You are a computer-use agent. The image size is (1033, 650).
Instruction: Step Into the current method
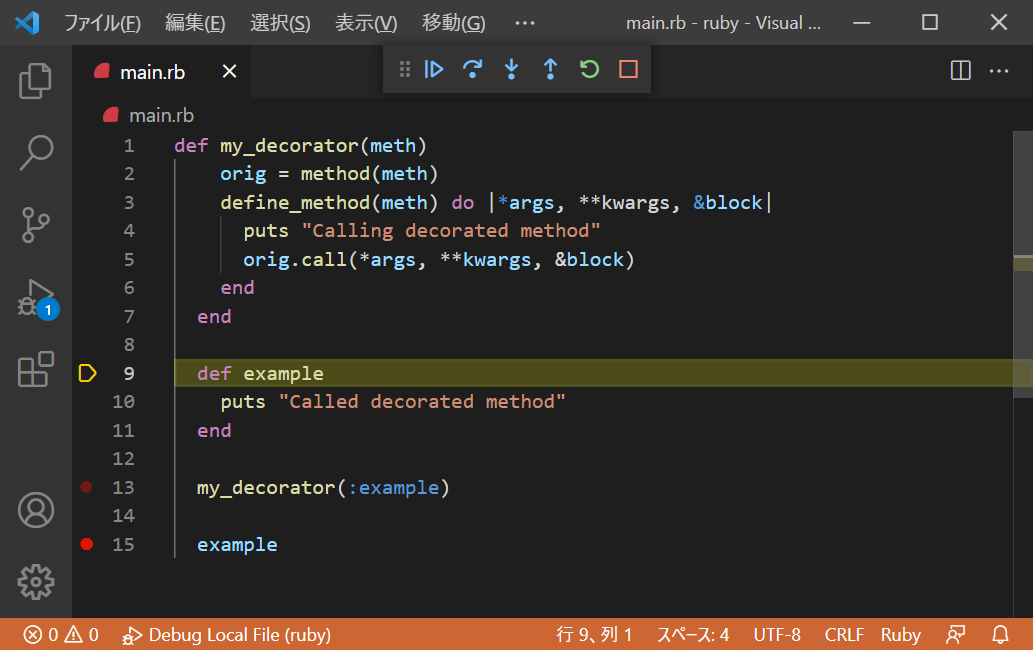point(511,69)
